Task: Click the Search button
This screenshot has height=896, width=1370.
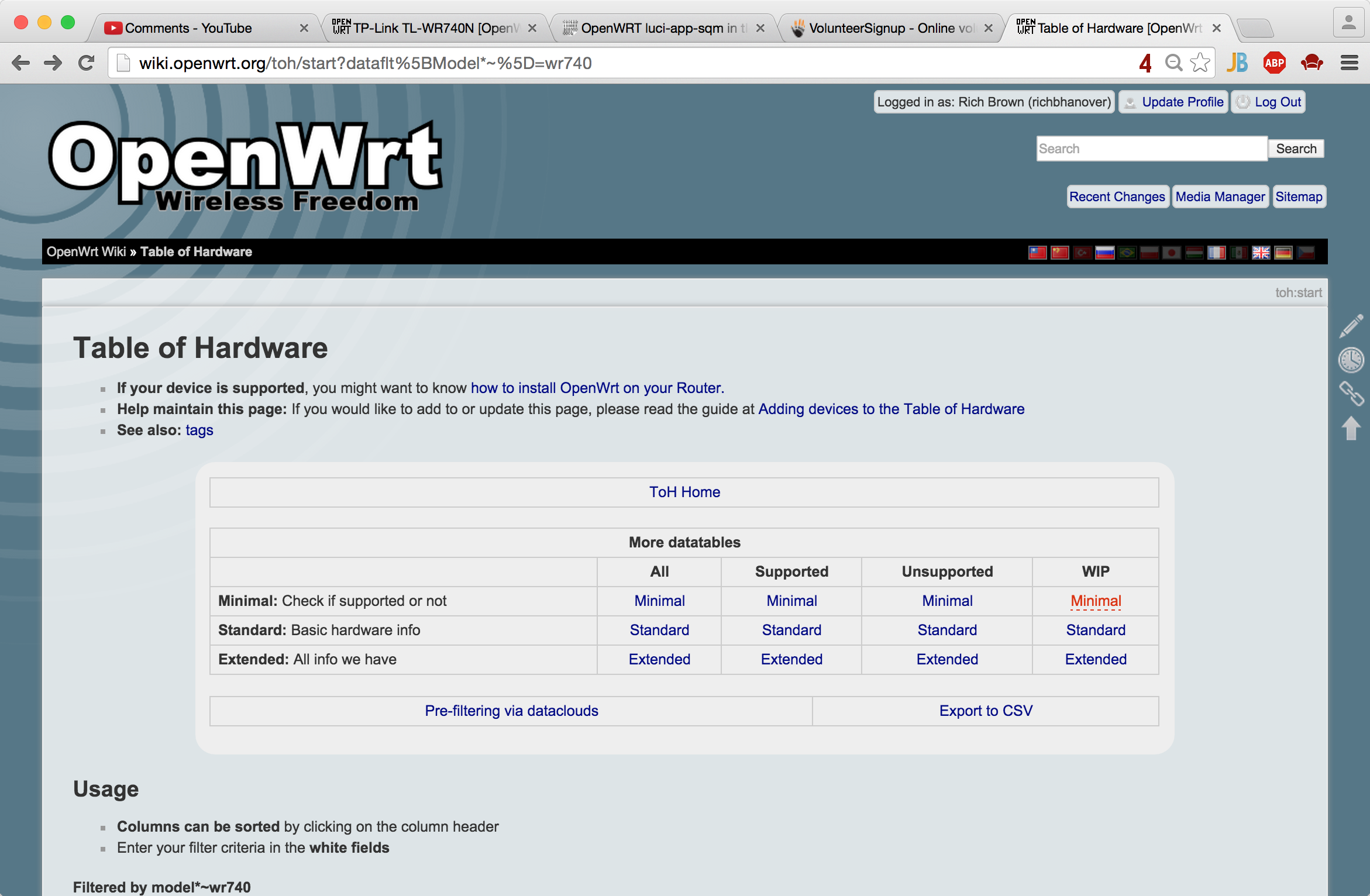Action: coord(1296,149)
